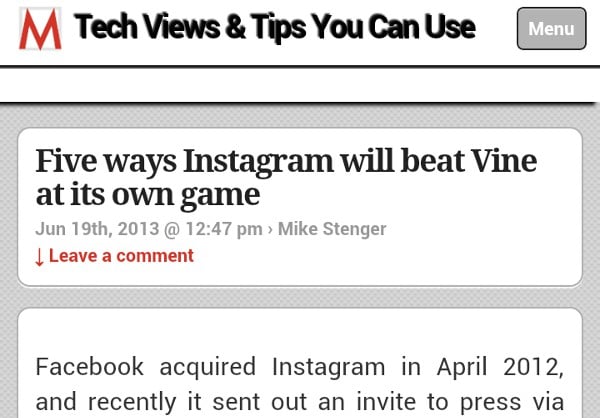The width and height of the screenshot is (600, 418).
Task: Click the red down arrow icon
Action: pyautogui.click(x=39, y=257)
